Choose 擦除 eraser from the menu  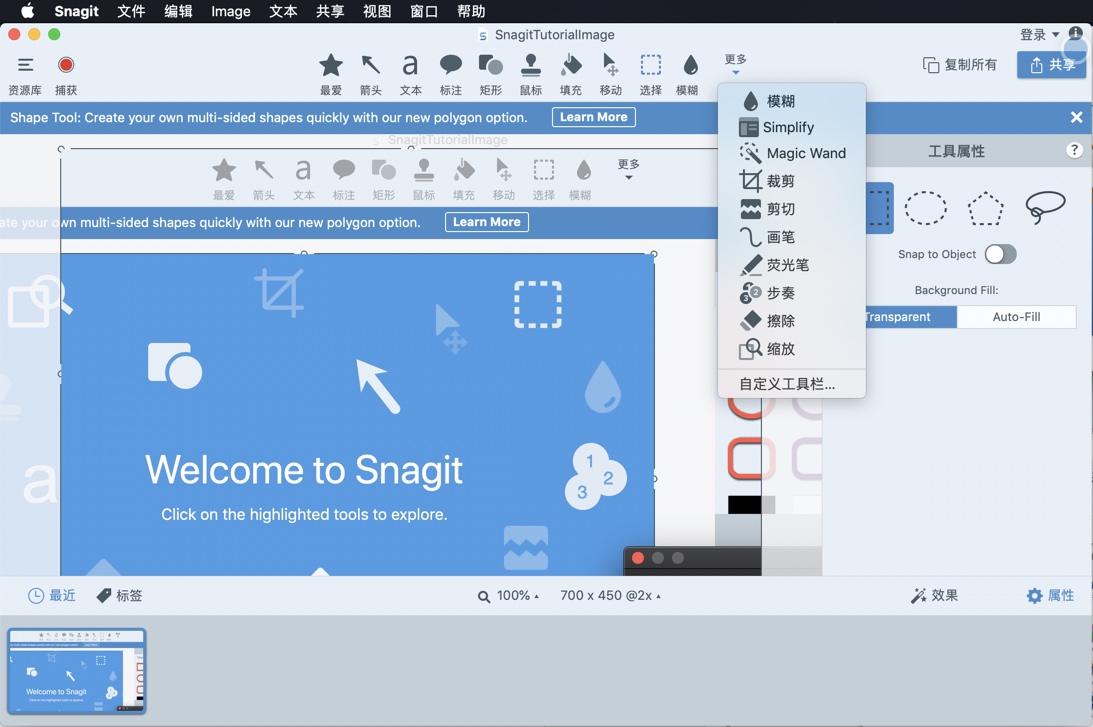coord(792,321)
